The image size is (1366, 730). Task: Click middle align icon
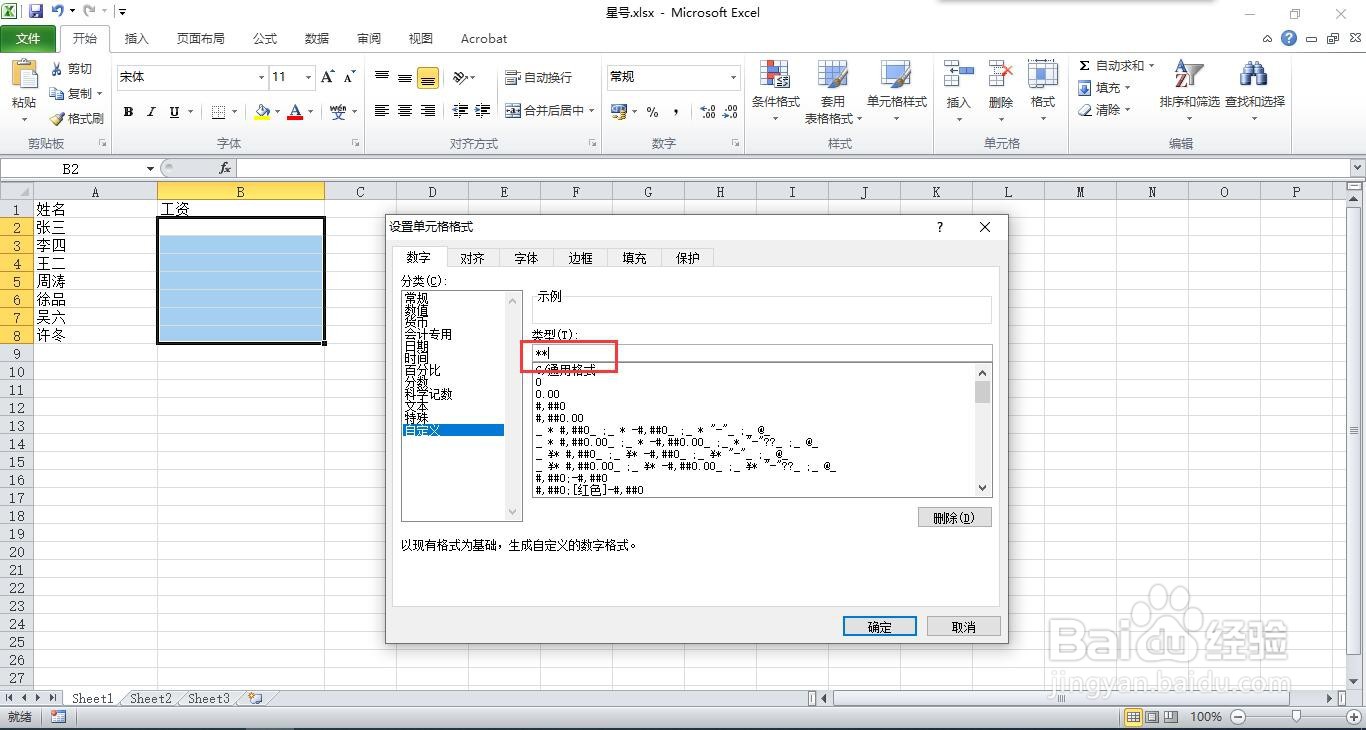click(x=405, y=77)
